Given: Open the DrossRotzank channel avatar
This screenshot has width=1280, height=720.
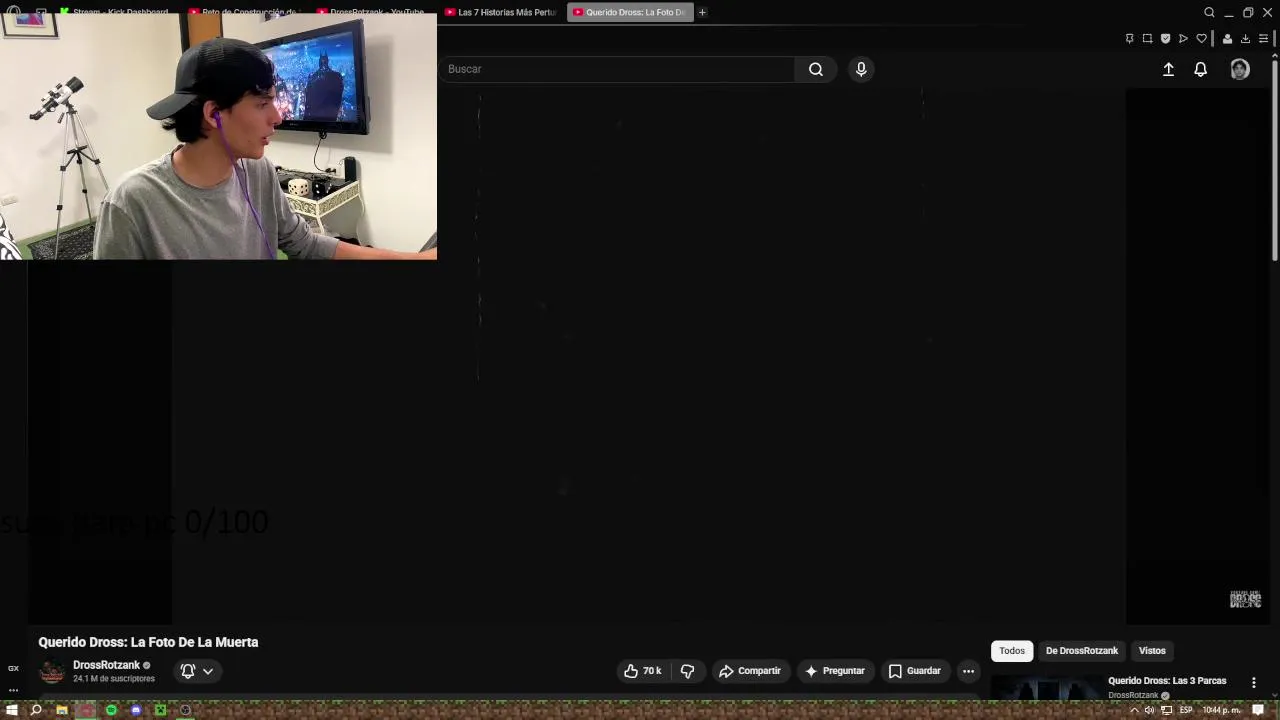Looking at the screenshot, I should click(x=52, y=672).
